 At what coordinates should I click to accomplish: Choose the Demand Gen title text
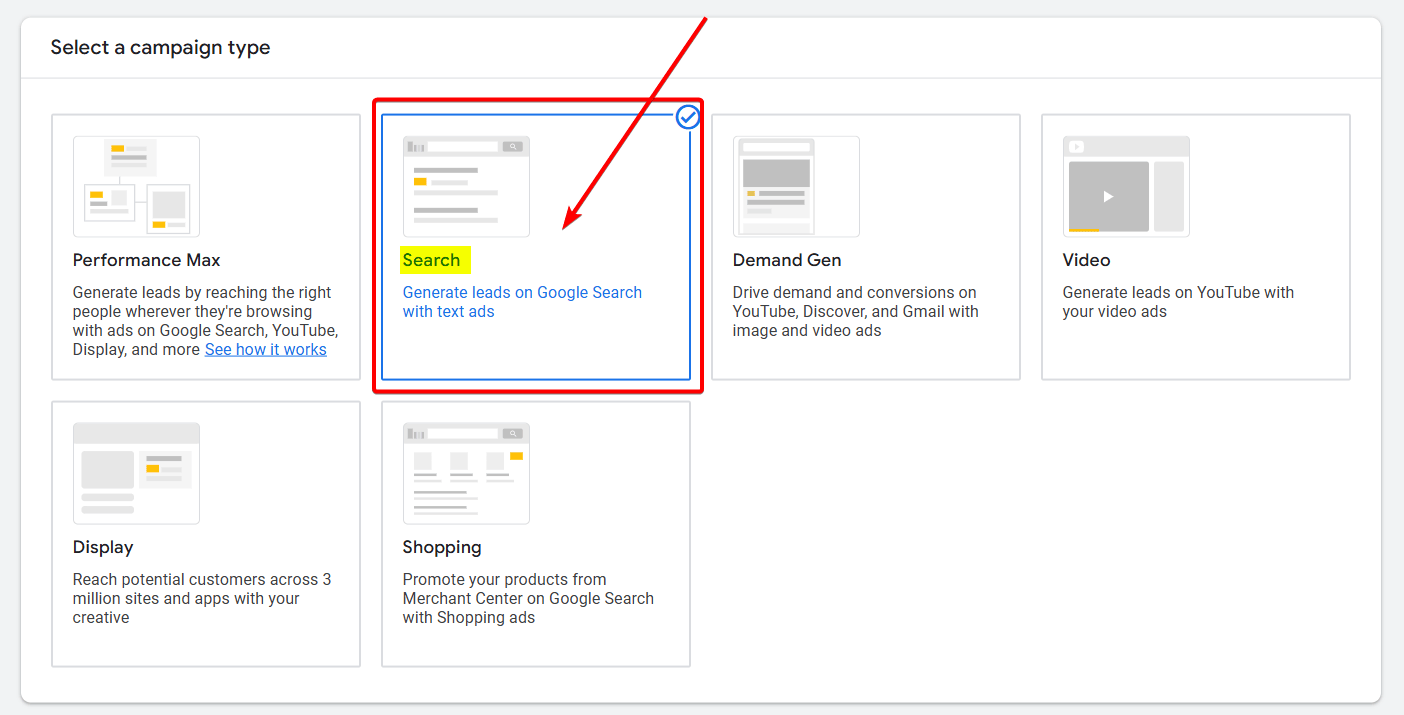[786, 260]
